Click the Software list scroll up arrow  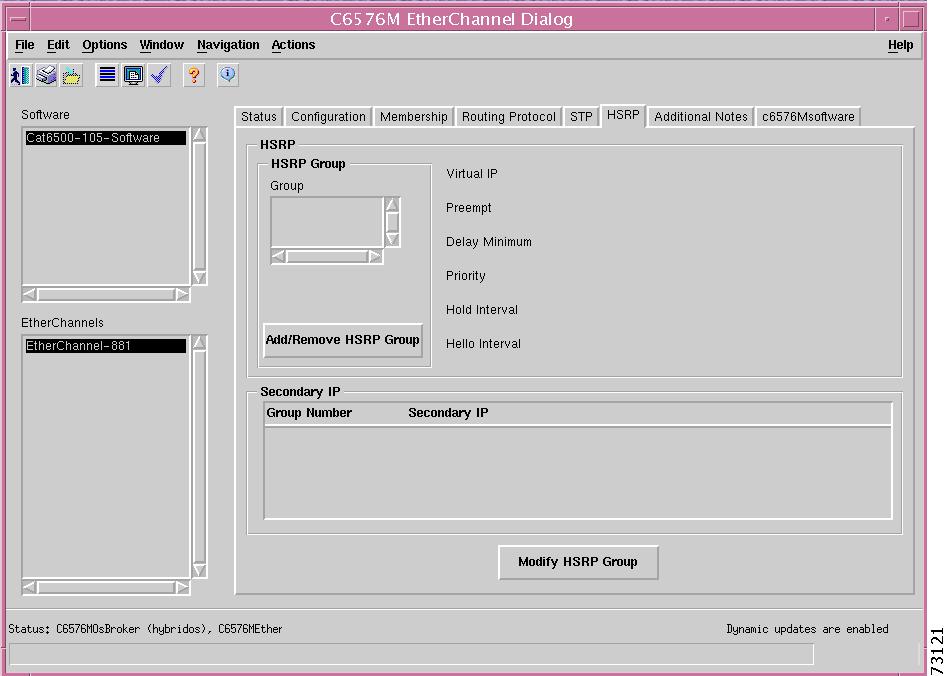pyautogui.click(x=199, y=135)
